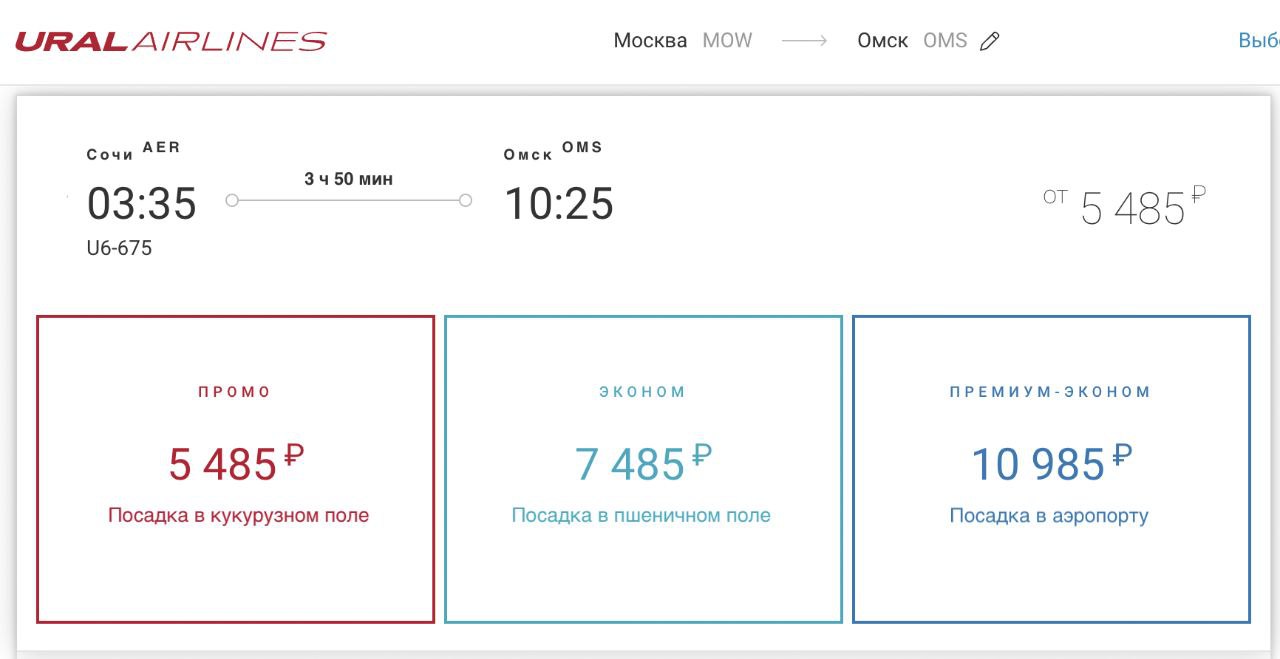Select the Промо fare card for 5 485 ₽
1280x659 pixels.
click(236, 469)
